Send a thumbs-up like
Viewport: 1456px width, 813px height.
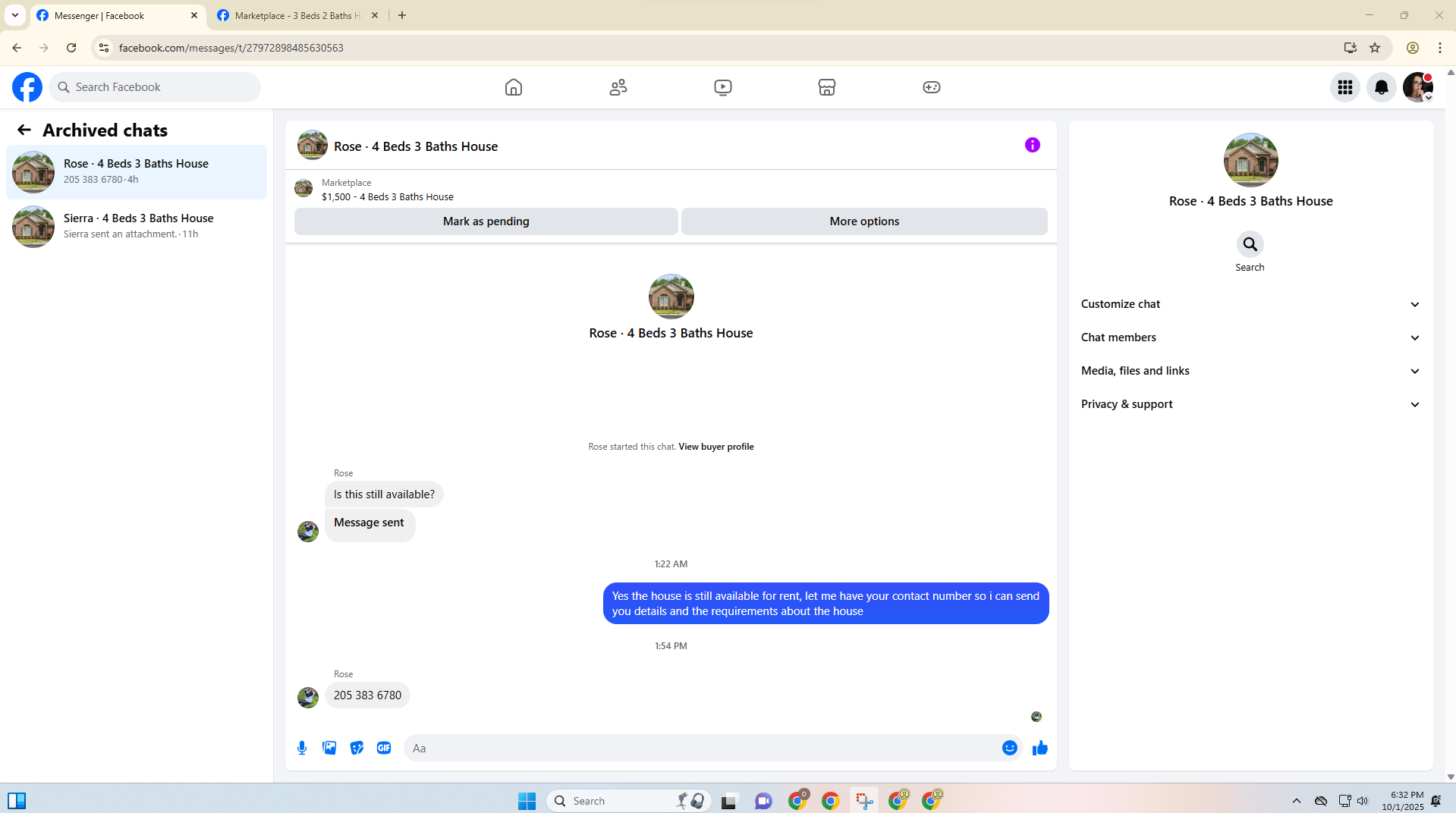1040,748
